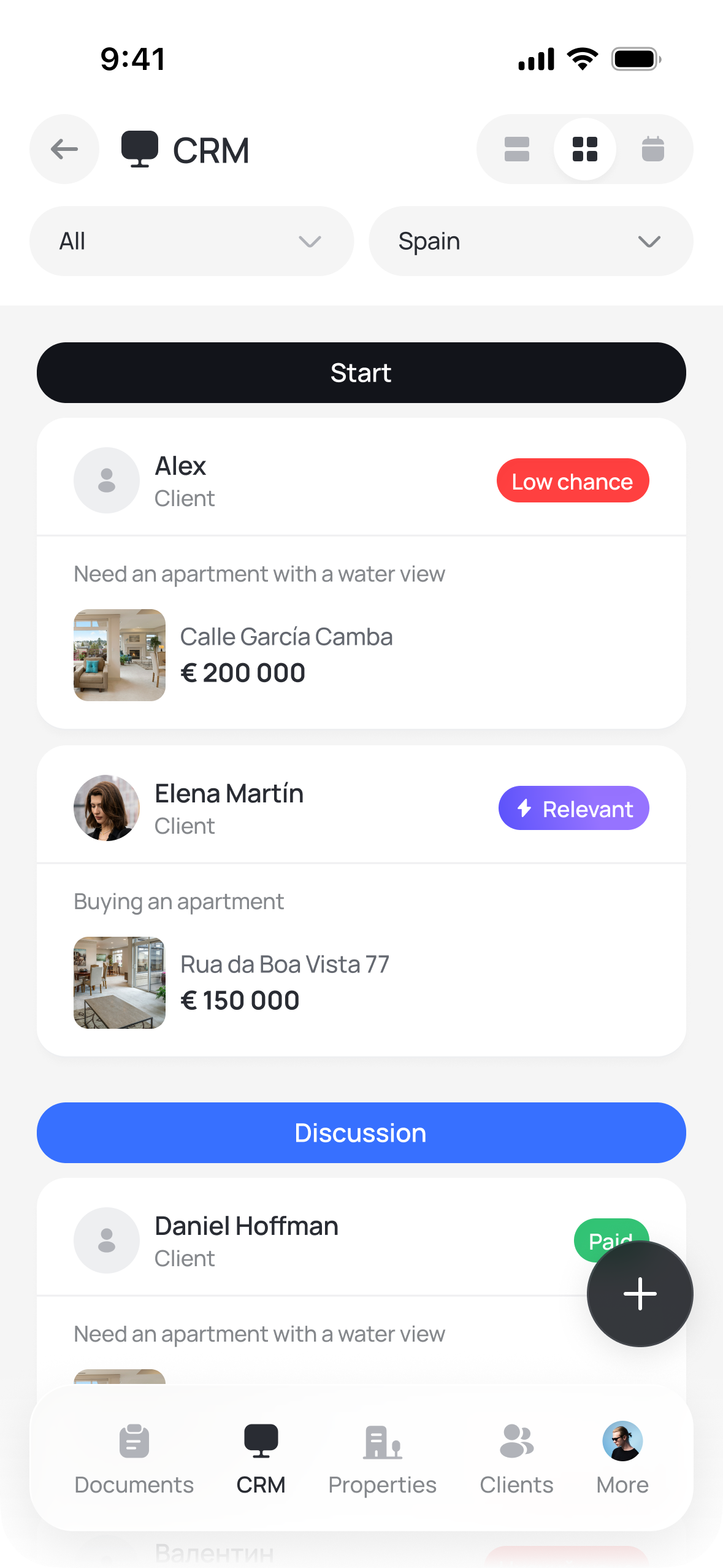The height and width of the screenshot is (1568, 723).
Task: Tap the Low chance badge on Alex
Action: point(572,481)
